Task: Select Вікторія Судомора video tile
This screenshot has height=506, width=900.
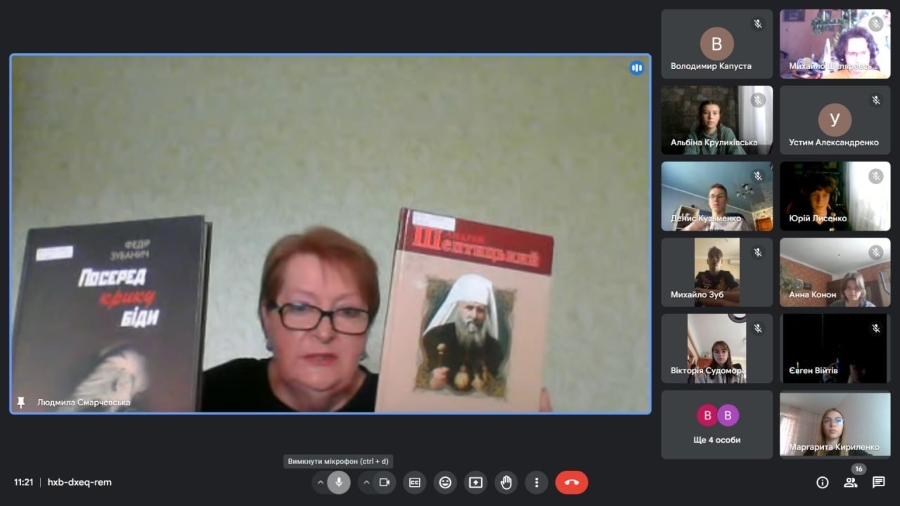Action: point(717,349)
